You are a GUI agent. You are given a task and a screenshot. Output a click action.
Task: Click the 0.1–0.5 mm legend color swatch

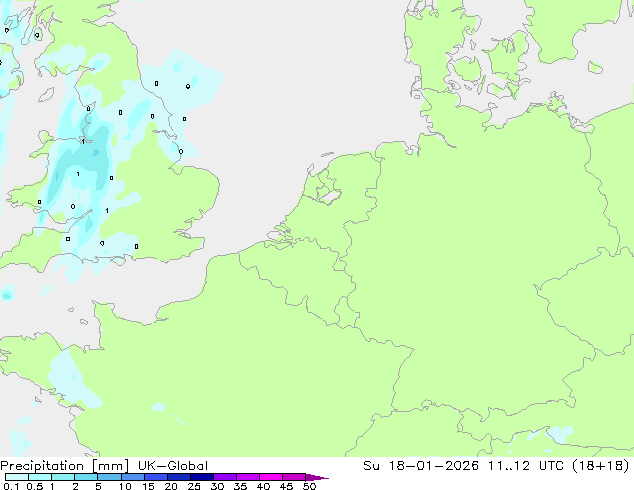coord(17,477)
